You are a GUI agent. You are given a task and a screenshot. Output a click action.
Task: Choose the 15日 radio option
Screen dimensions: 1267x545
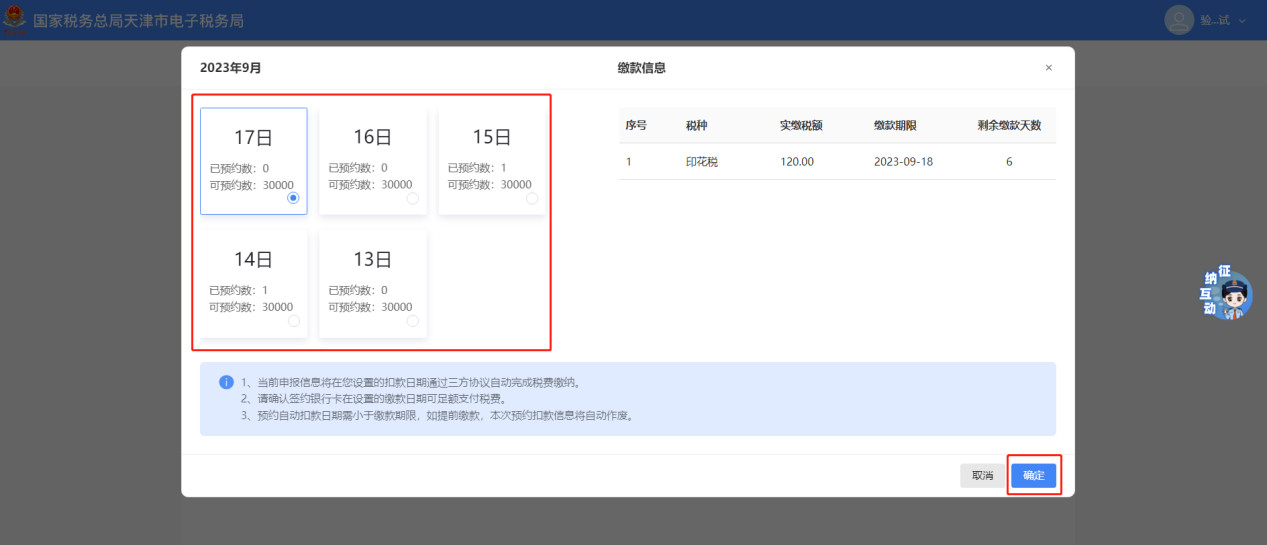(x=532, y=198)
